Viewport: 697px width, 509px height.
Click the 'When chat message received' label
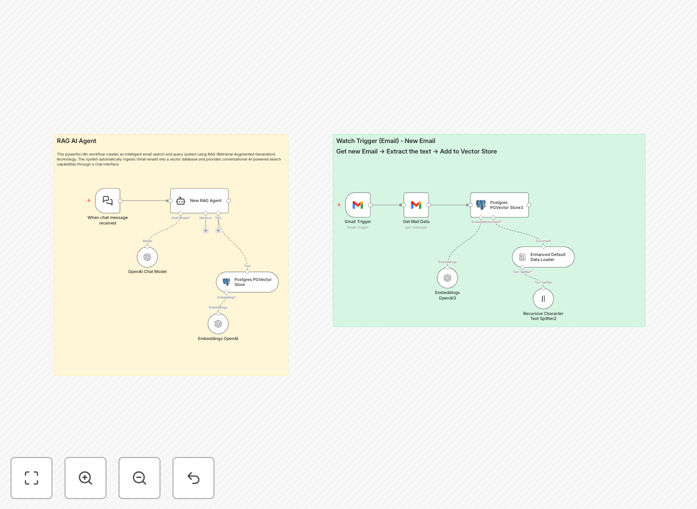click(x=108, y=220)
